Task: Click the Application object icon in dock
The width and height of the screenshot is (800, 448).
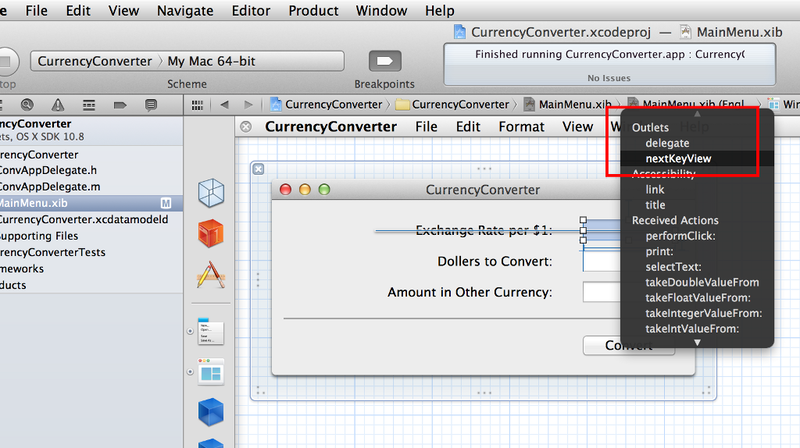Action: [x=210, y=274]
